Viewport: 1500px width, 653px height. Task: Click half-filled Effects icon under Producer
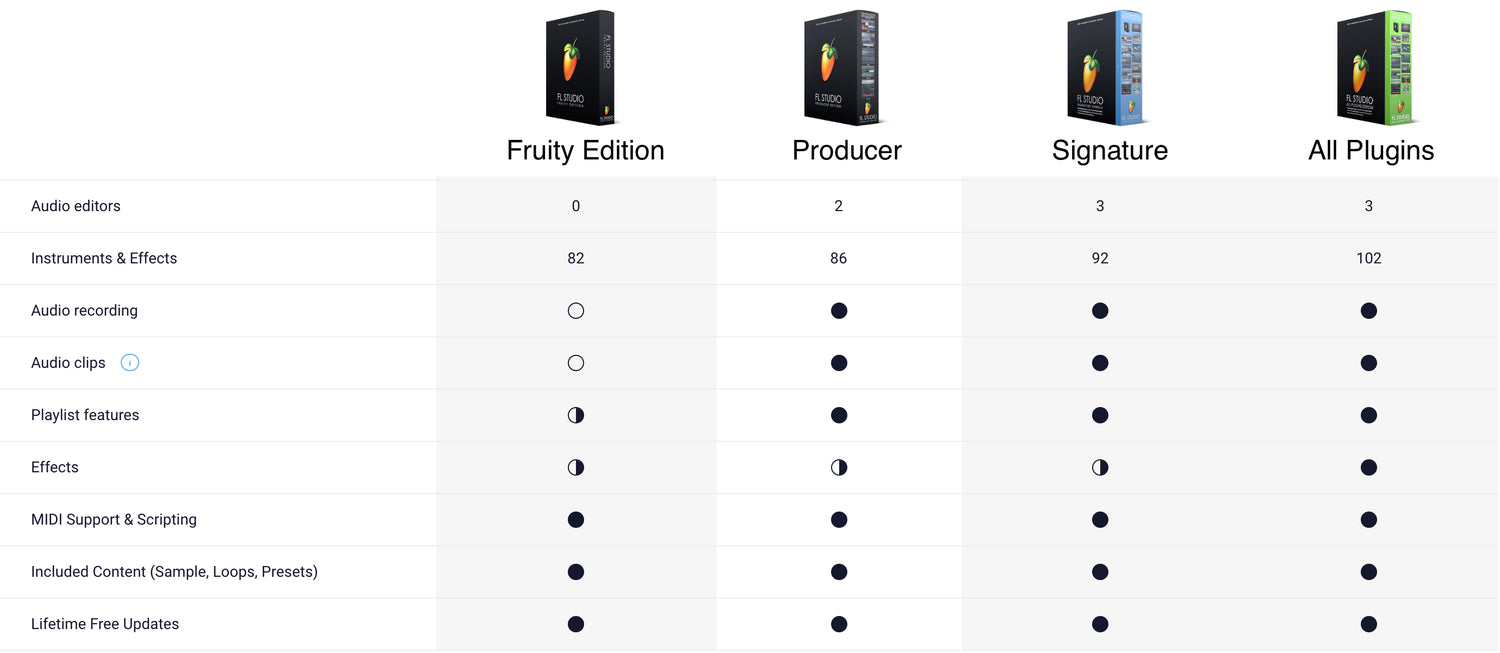[839, 467]
